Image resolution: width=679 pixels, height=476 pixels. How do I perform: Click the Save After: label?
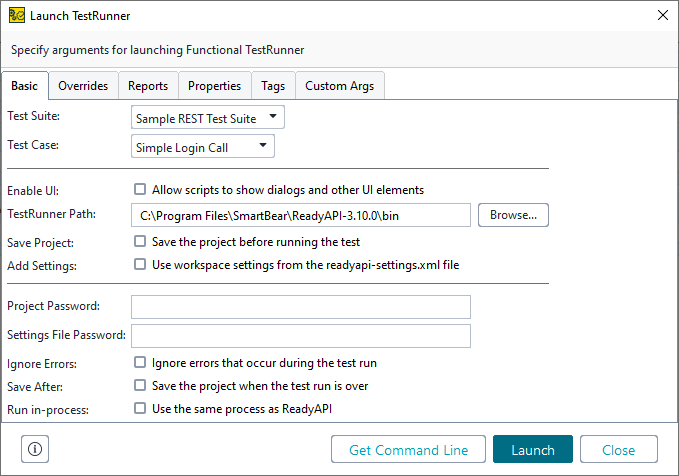[35, 387]
